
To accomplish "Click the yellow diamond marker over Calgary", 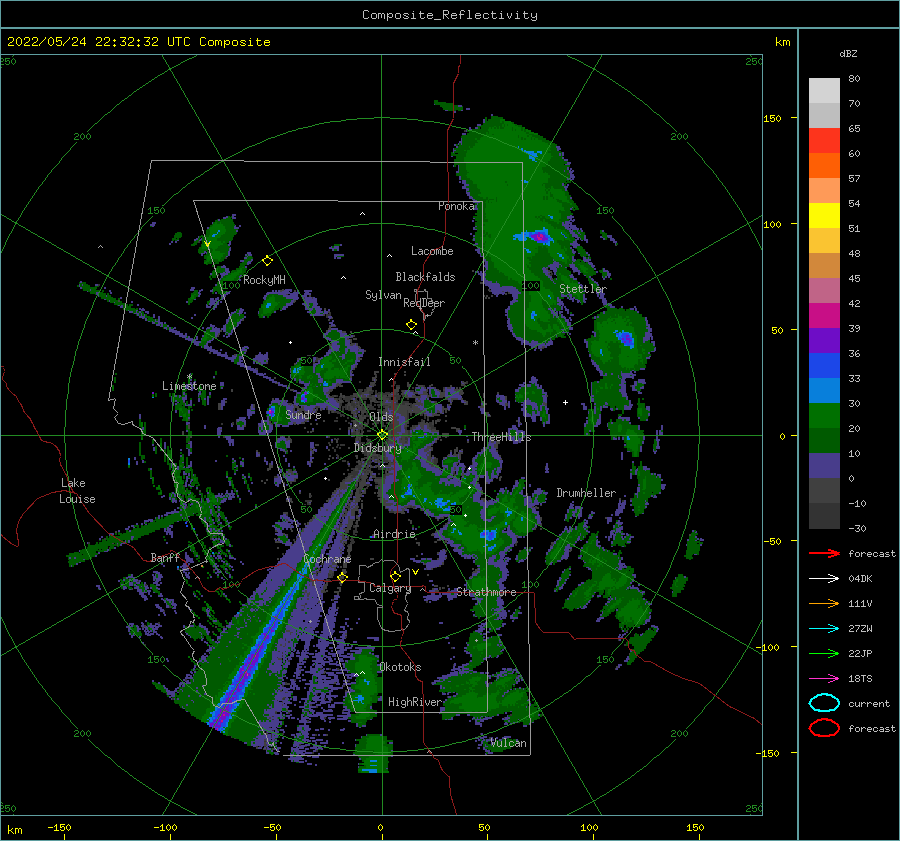I will (395, 576).
